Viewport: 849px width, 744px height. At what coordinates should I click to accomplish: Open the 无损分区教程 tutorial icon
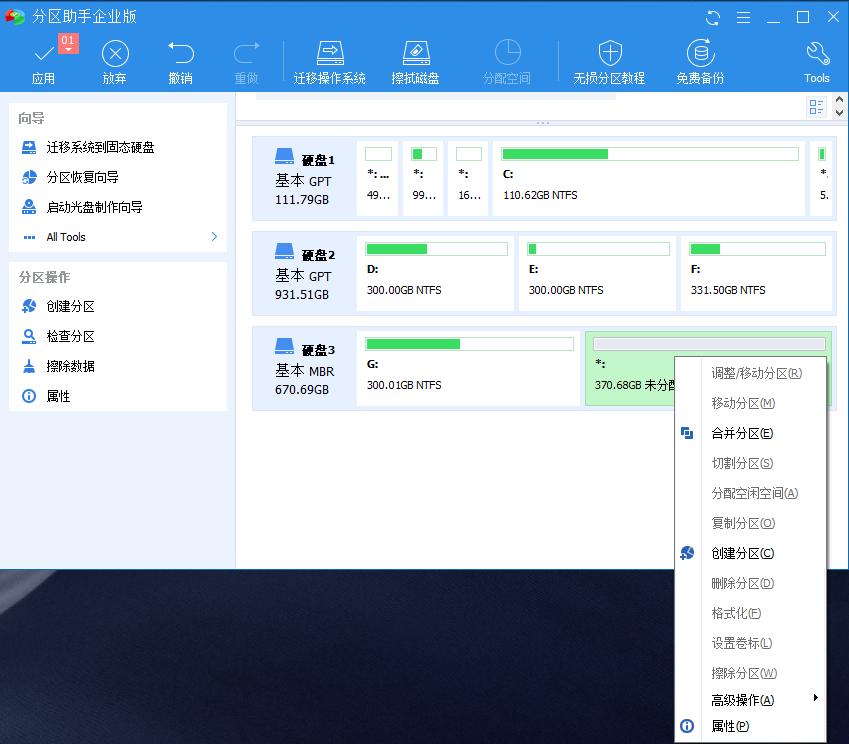(x=608, y=55)
